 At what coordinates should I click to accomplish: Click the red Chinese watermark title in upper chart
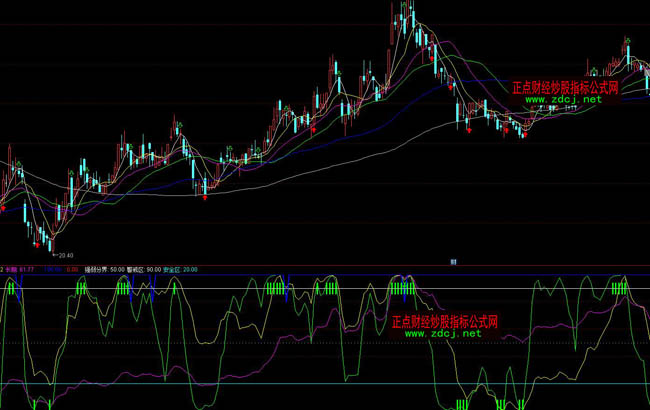pyautogui.click(x=566, y=88)
